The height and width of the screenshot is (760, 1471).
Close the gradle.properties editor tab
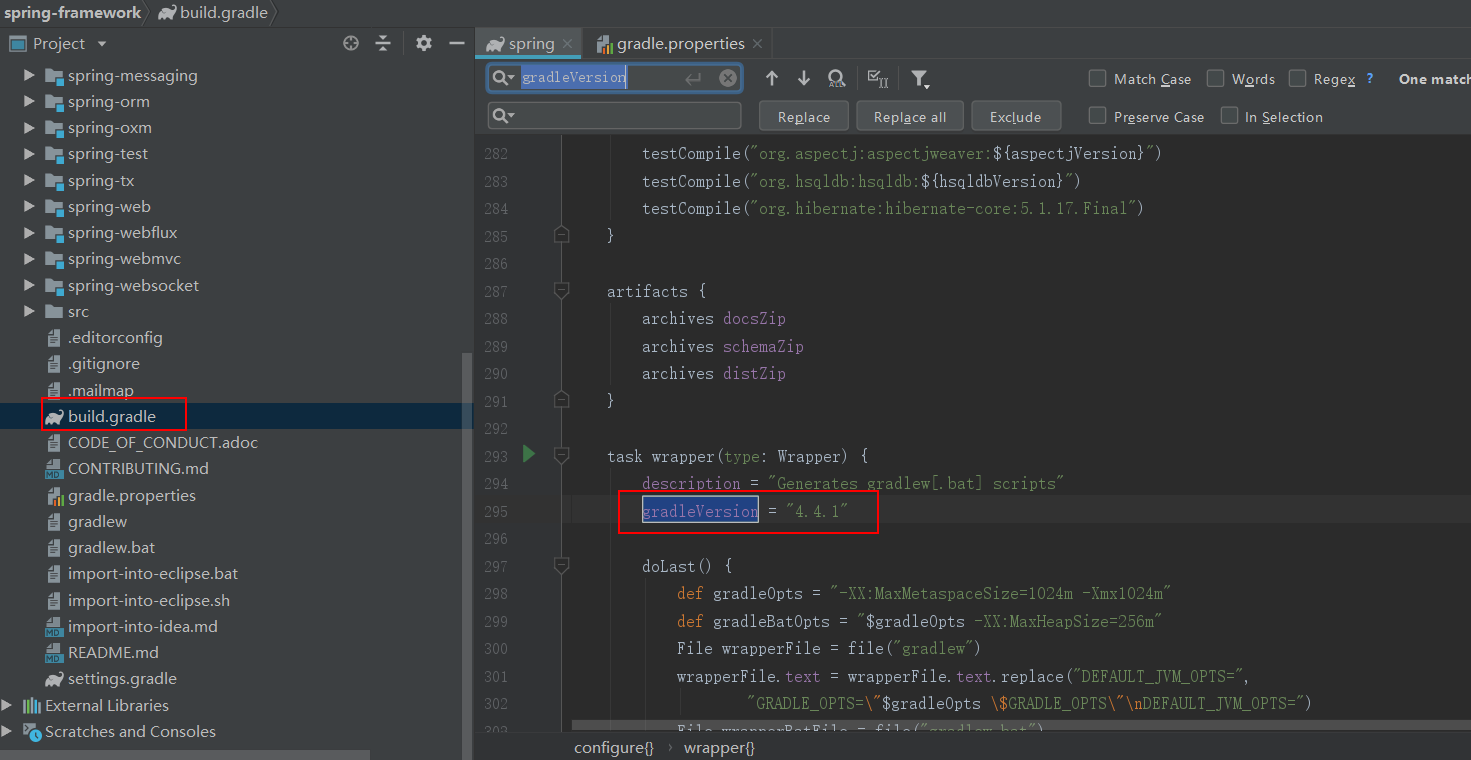tap(757, 44)
